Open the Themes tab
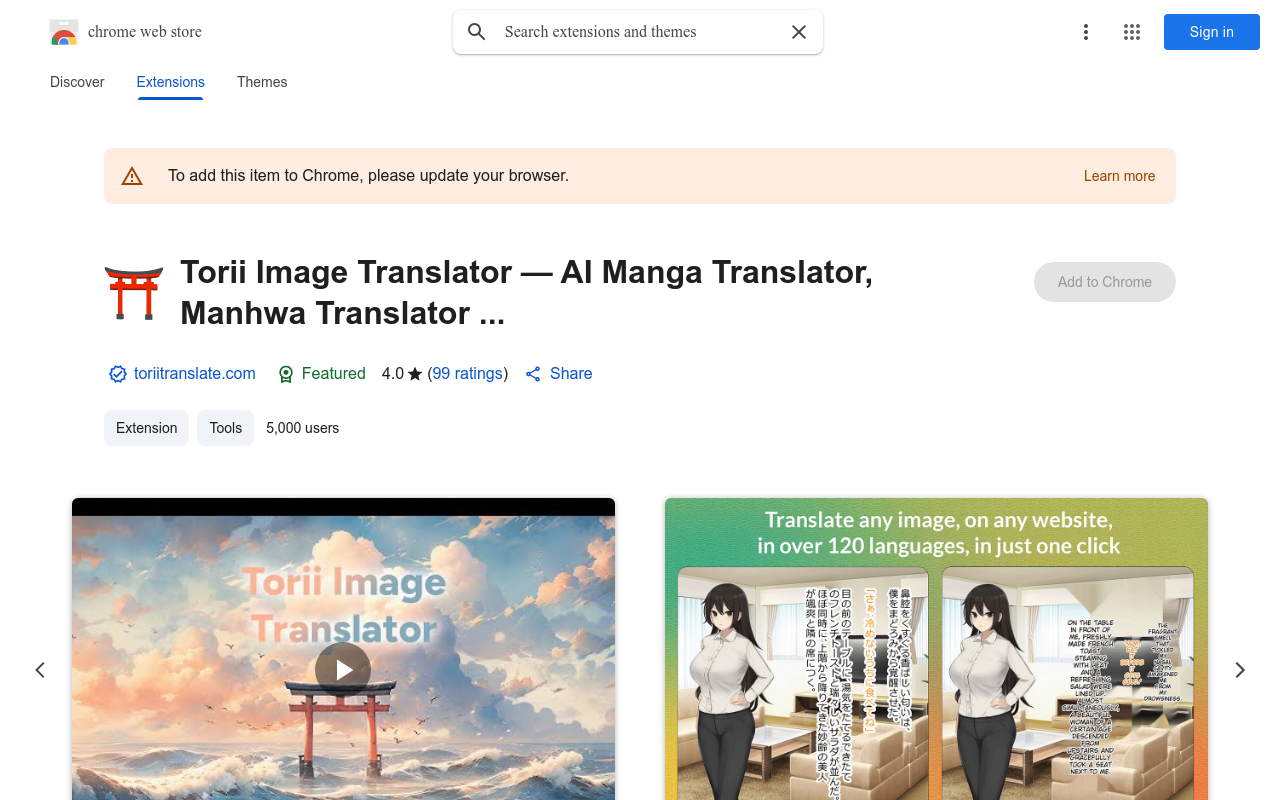The image size is (1280, 800). pyautogui.click(x=262, y=82)
